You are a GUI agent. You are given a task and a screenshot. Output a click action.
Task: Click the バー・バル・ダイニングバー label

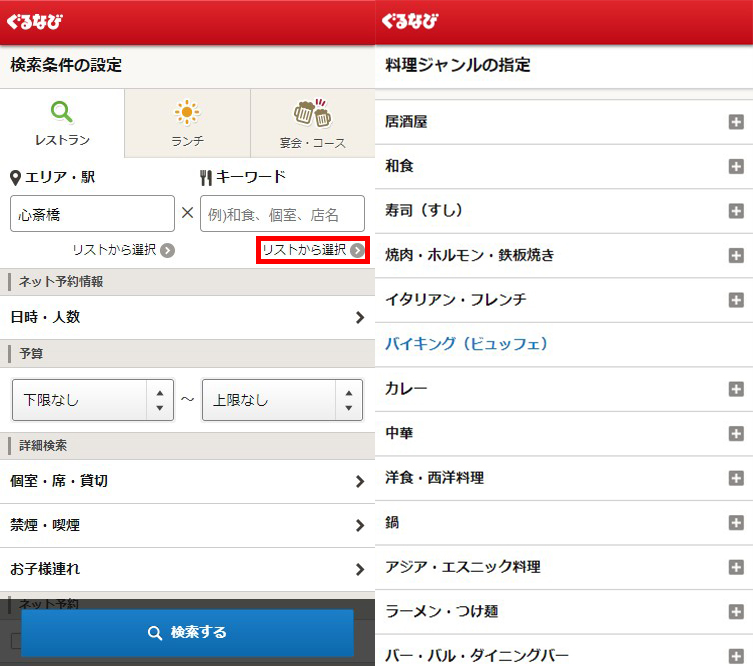(477, 655)
